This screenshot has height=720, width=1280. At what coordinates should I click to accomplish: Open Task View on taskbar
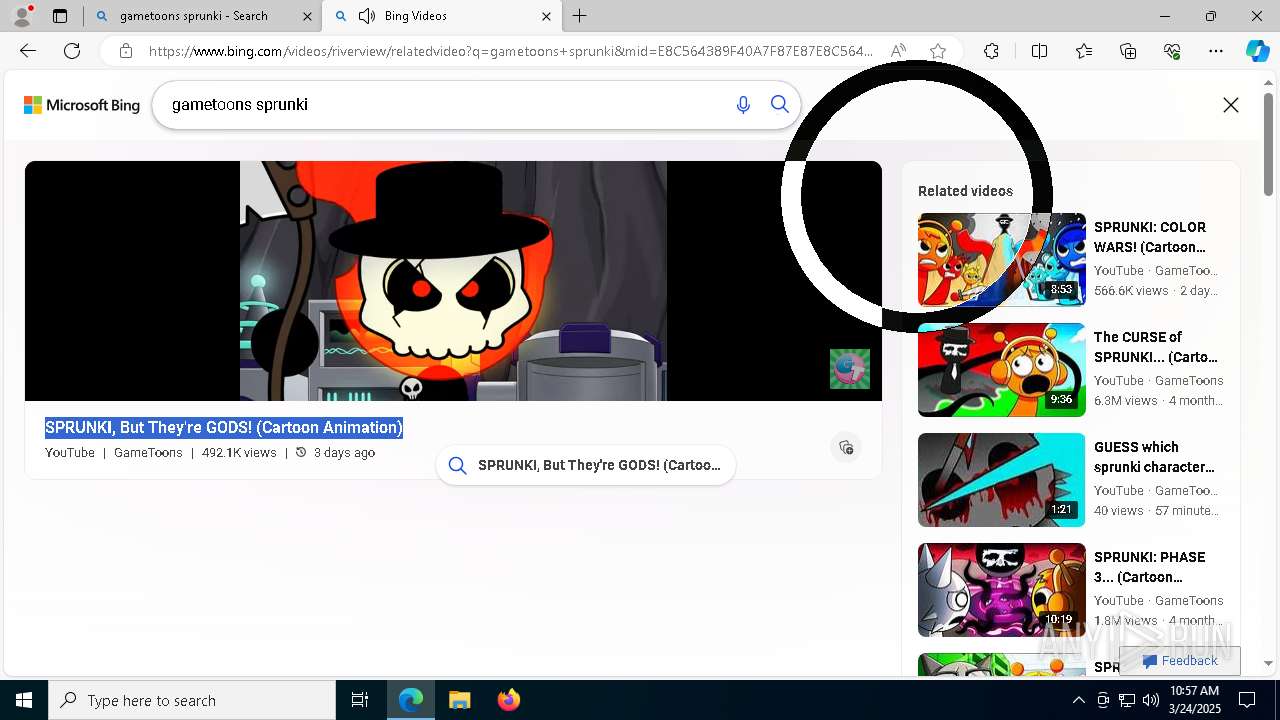pyautogui.click(x=360, y=700)
